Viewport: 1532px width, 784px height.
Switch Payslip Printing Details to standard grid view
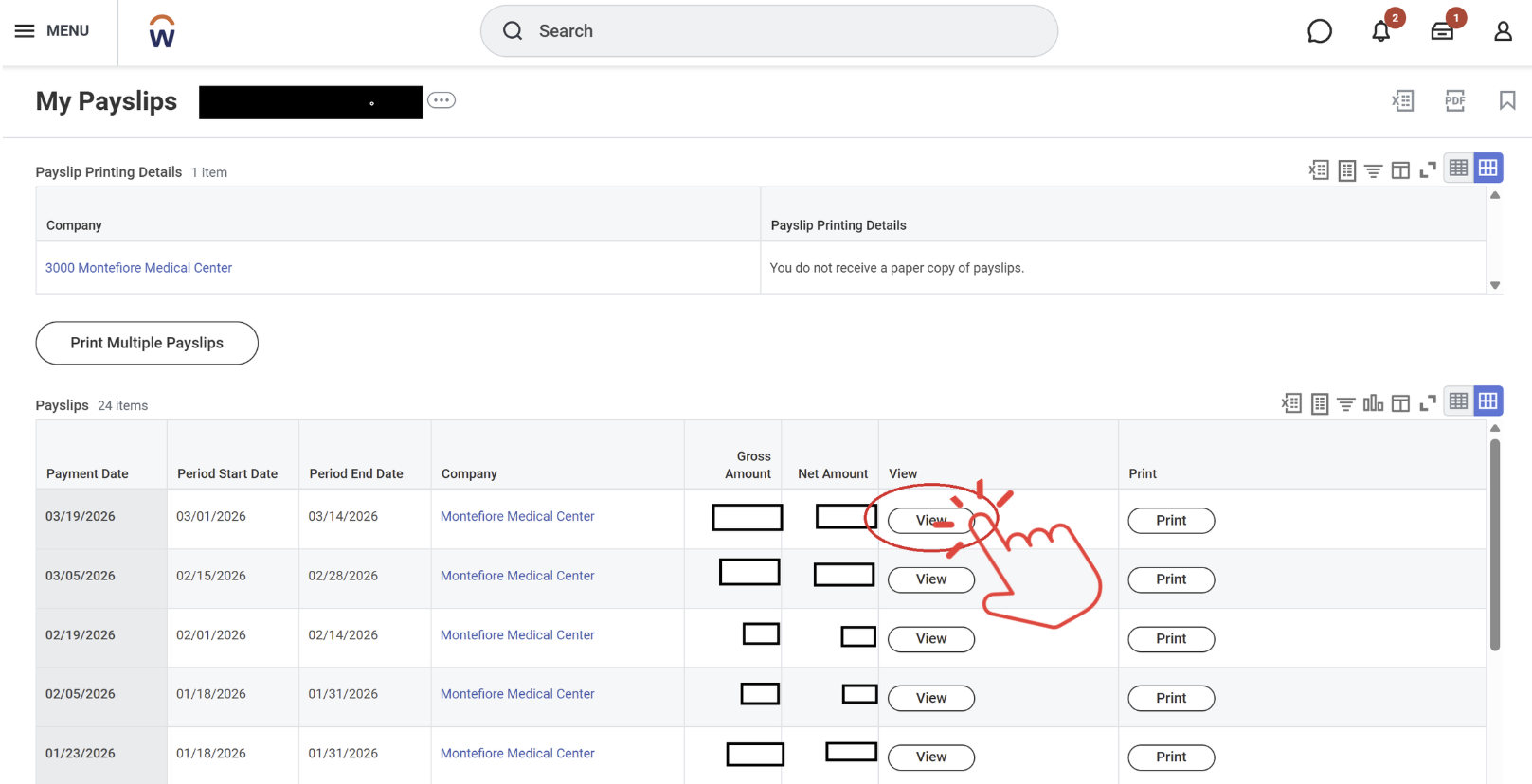coord(1488,169)
